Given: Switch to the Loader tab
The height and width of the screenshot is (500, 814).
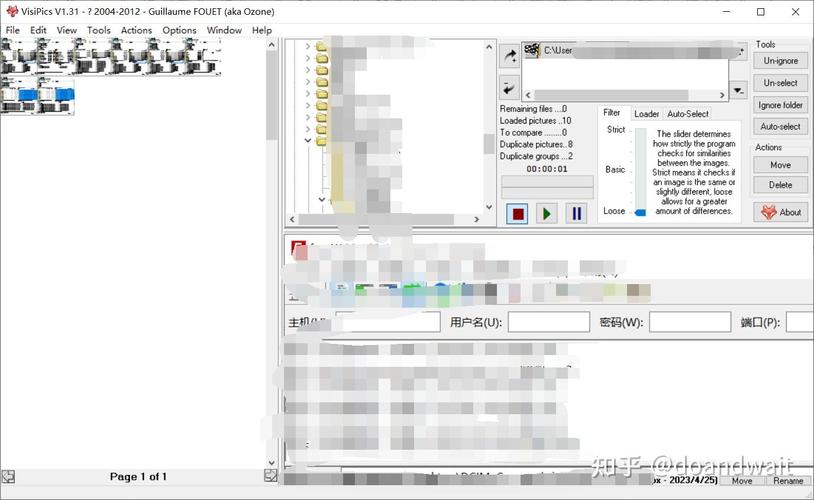Looking at the screenshot, I should tap(646, 114).
